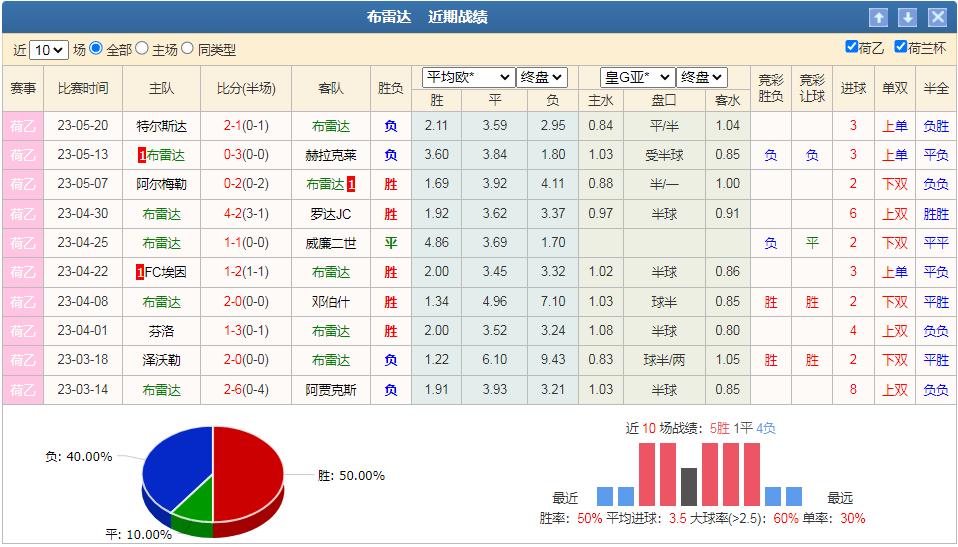Screen dimensions: 958x547
Task: Click the 荷乙 league tag for 23-05-20
Action: [23, 127]
